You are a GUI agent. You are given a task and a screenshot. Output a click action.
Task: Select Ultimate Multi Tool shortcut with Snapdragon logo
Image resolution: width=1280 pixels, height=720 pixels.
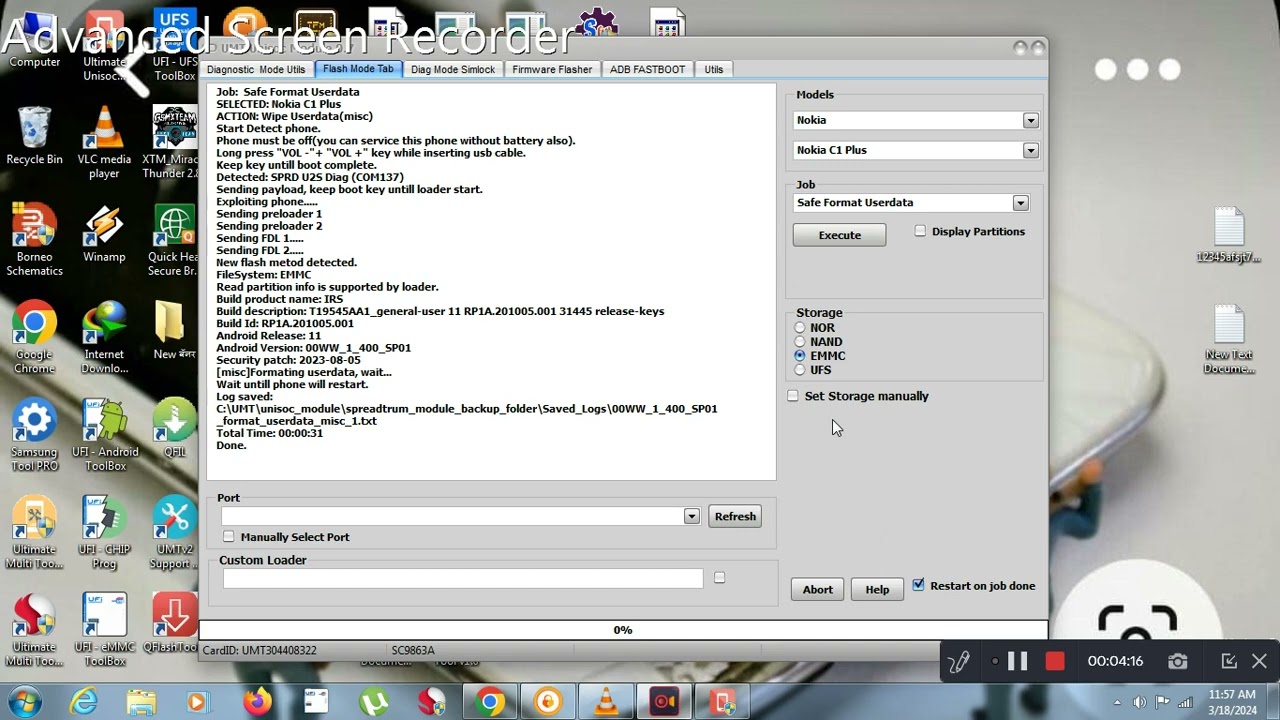[34, 630]
